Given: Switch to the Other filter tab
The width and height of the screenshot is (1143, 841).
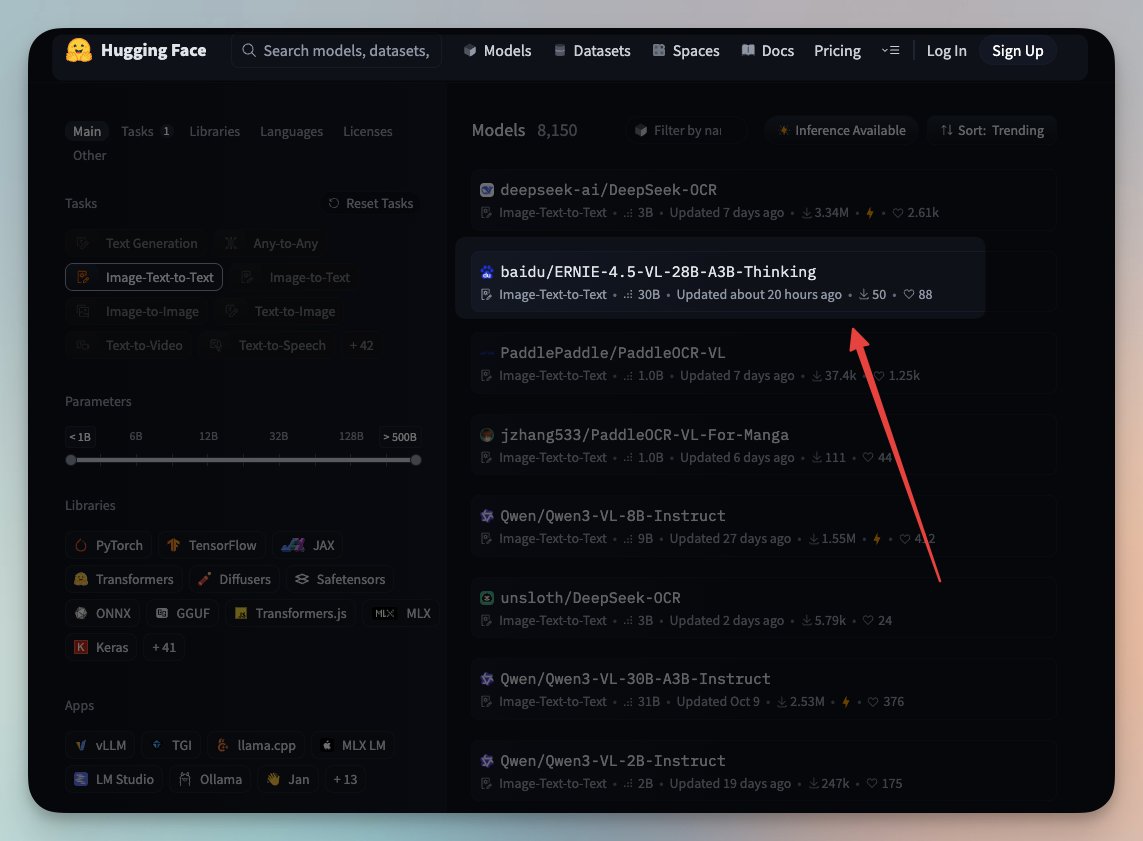Looking at the screenshot, I should point(89,155).
